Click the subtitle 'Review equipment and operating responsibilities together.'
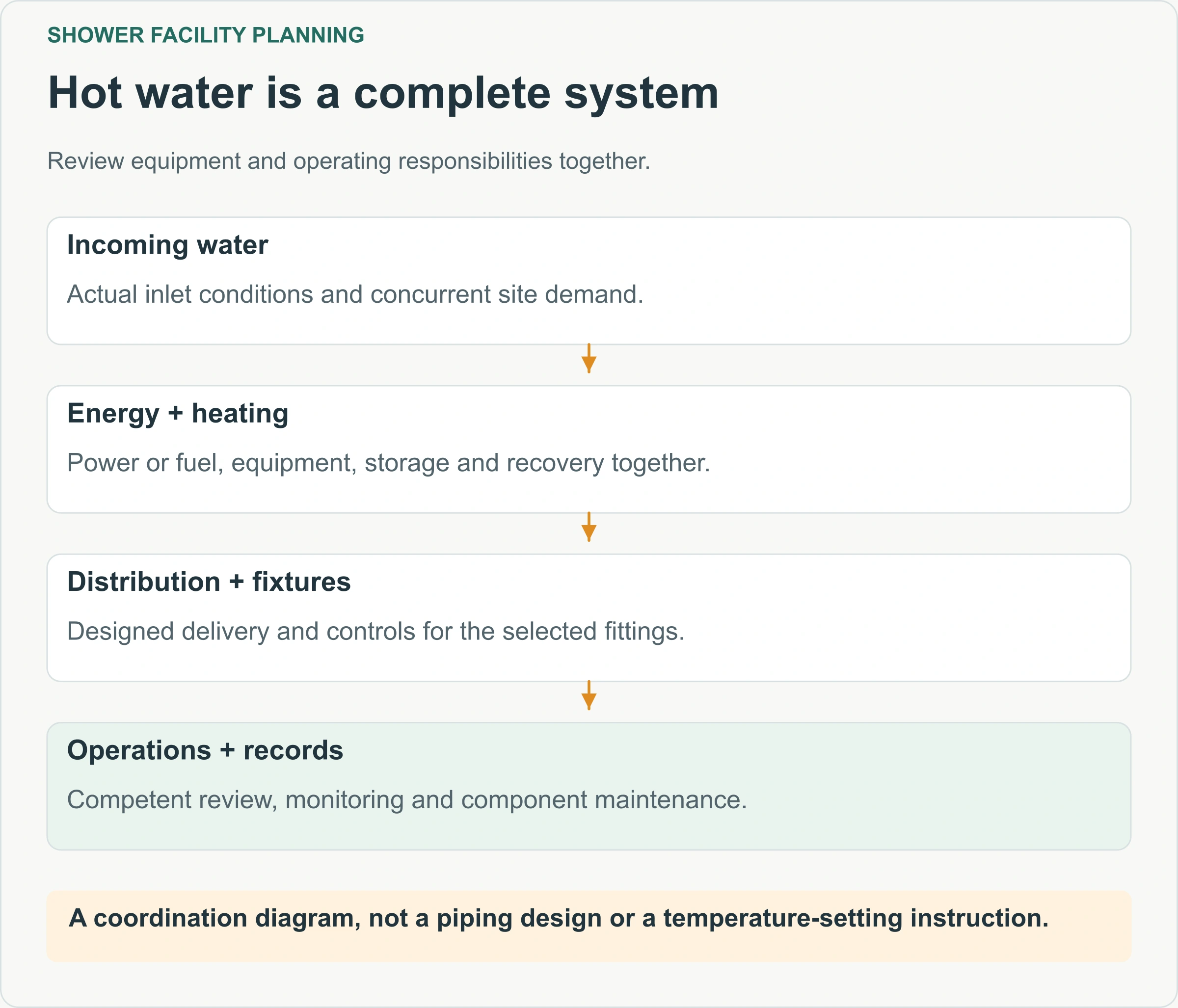 348,161
